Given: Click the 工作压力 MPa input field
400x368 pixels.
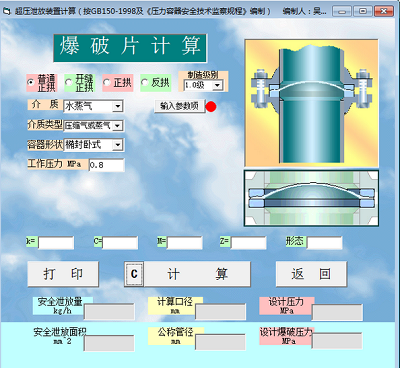Looking at the screenshot, I should [x=107, y=165].
